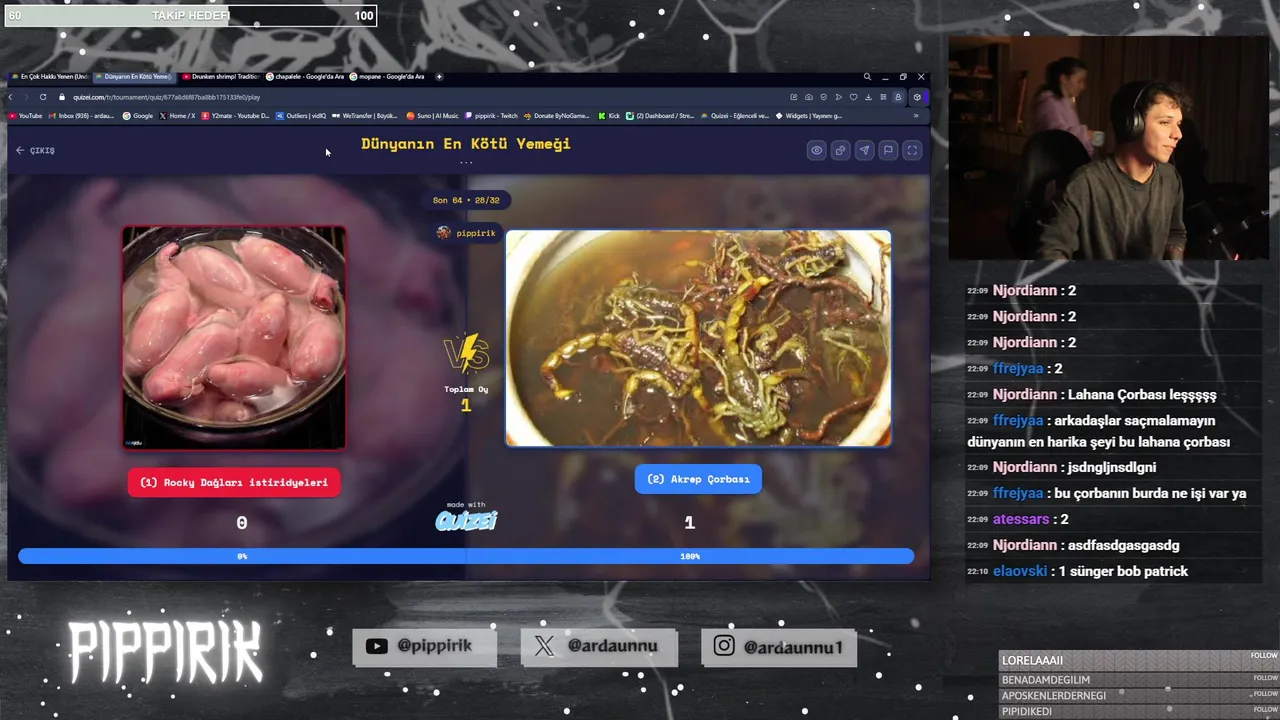Click atessars username in chat
This screenshot has width=1280, height=720.
click(x=1021, y=519)
